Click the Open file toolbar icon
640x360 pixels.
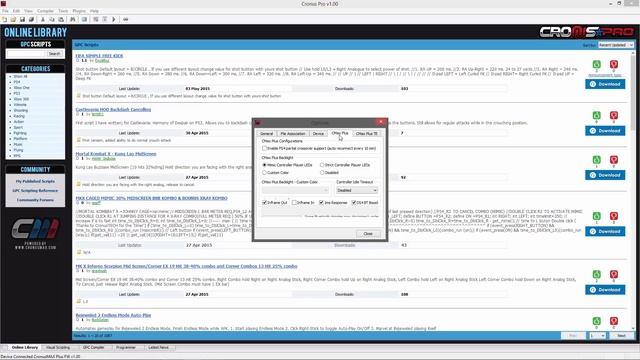(x=13, y=19)
